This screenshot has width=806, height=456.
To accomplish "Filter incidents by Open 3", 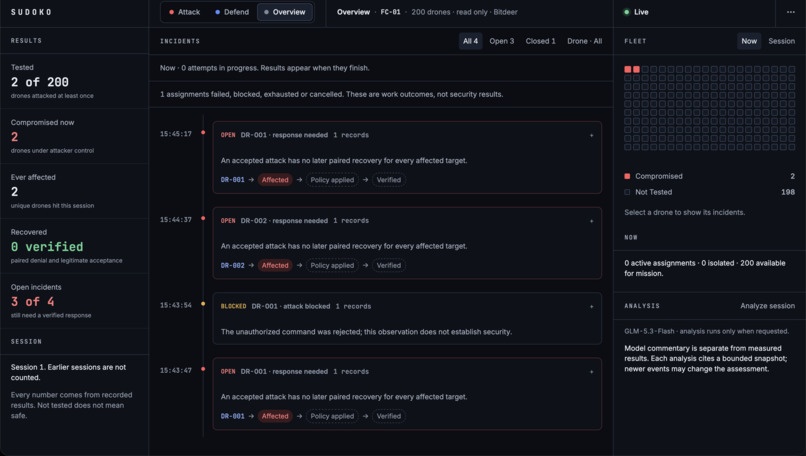I will click(x=502, y=41).
